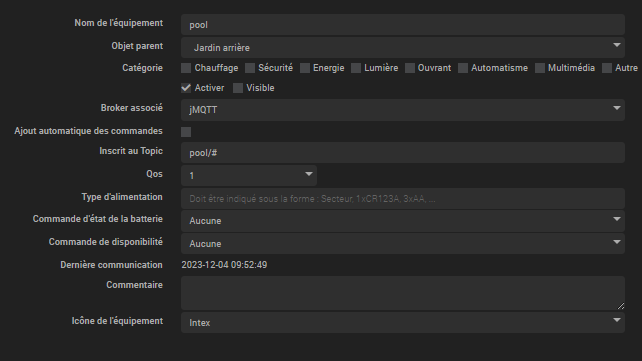Open the Icône de l'équipement dropdown

coord(403,323)
